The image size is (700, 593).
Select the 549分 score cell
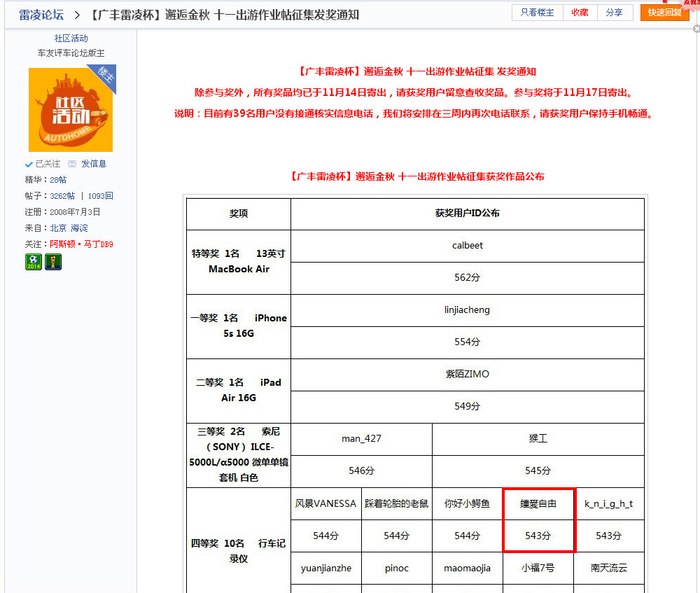pyautogui.click(x=467, y=407)
